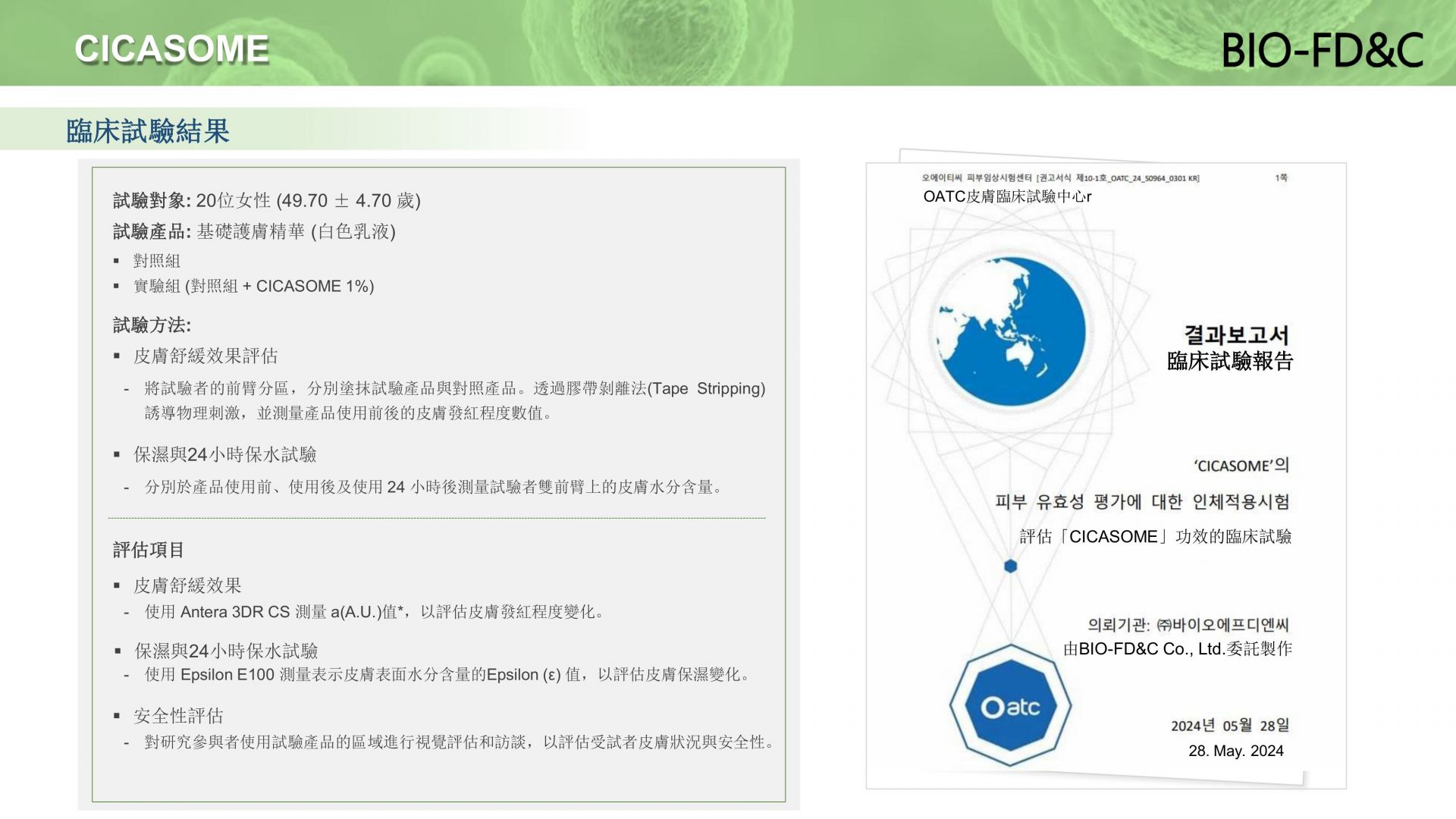Image resolution: width=1456 pixels, height=819 pixels.
Task: Select the CICASOME slide title
Action: 171,49
